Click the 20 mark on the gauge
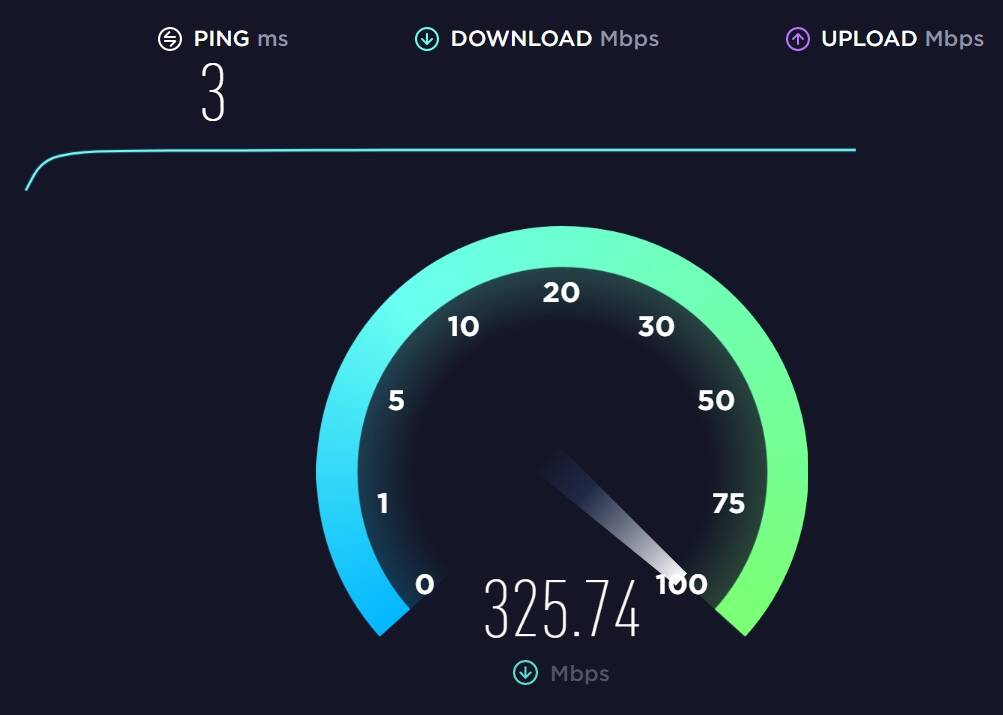This screenshot has height=715, width=1003. pyautogui.click(x=561, y=293)
